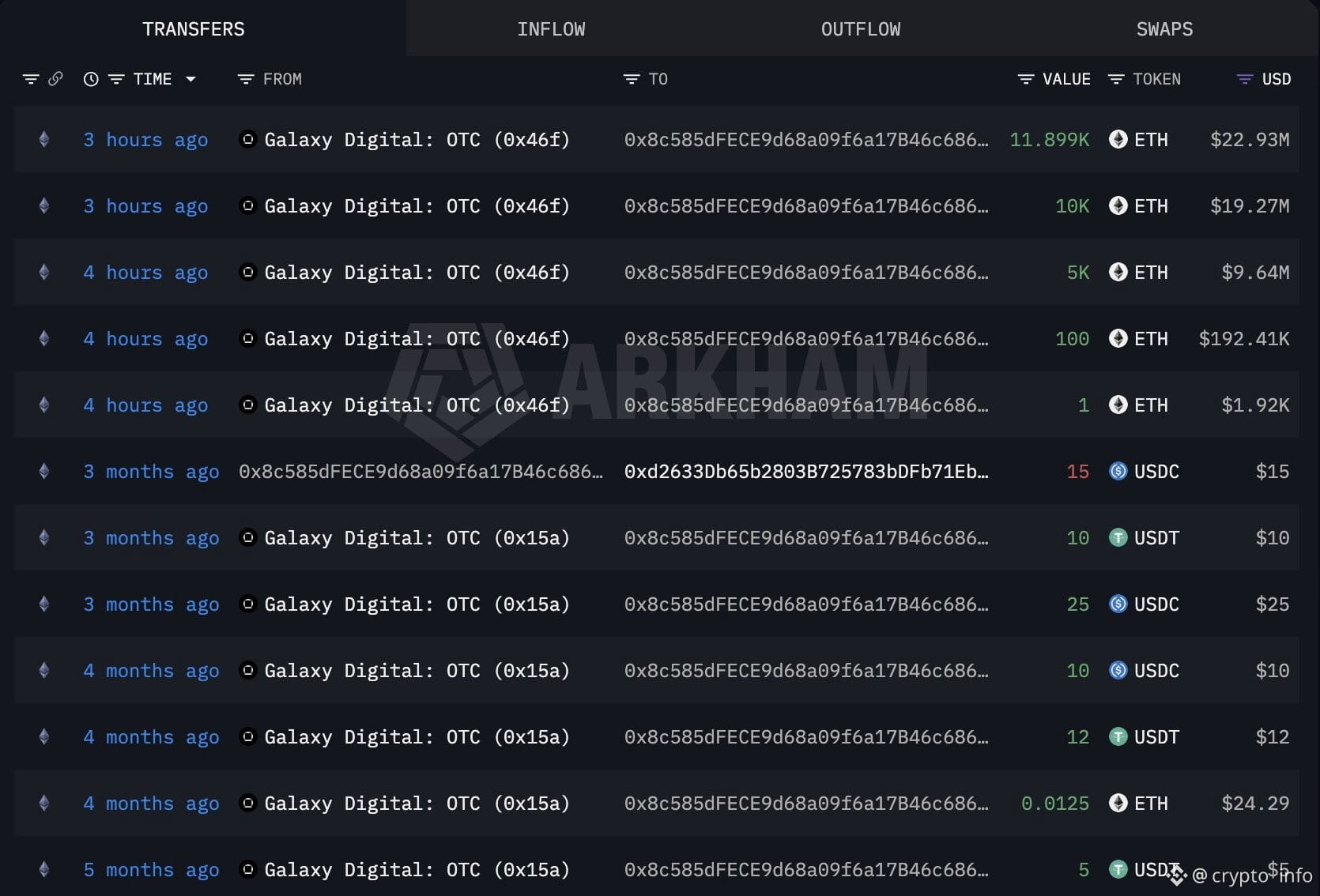Click the Galaxy Digital entity icon in the $25 row
Screen dimensions: 1320x896
pos(247,604)
